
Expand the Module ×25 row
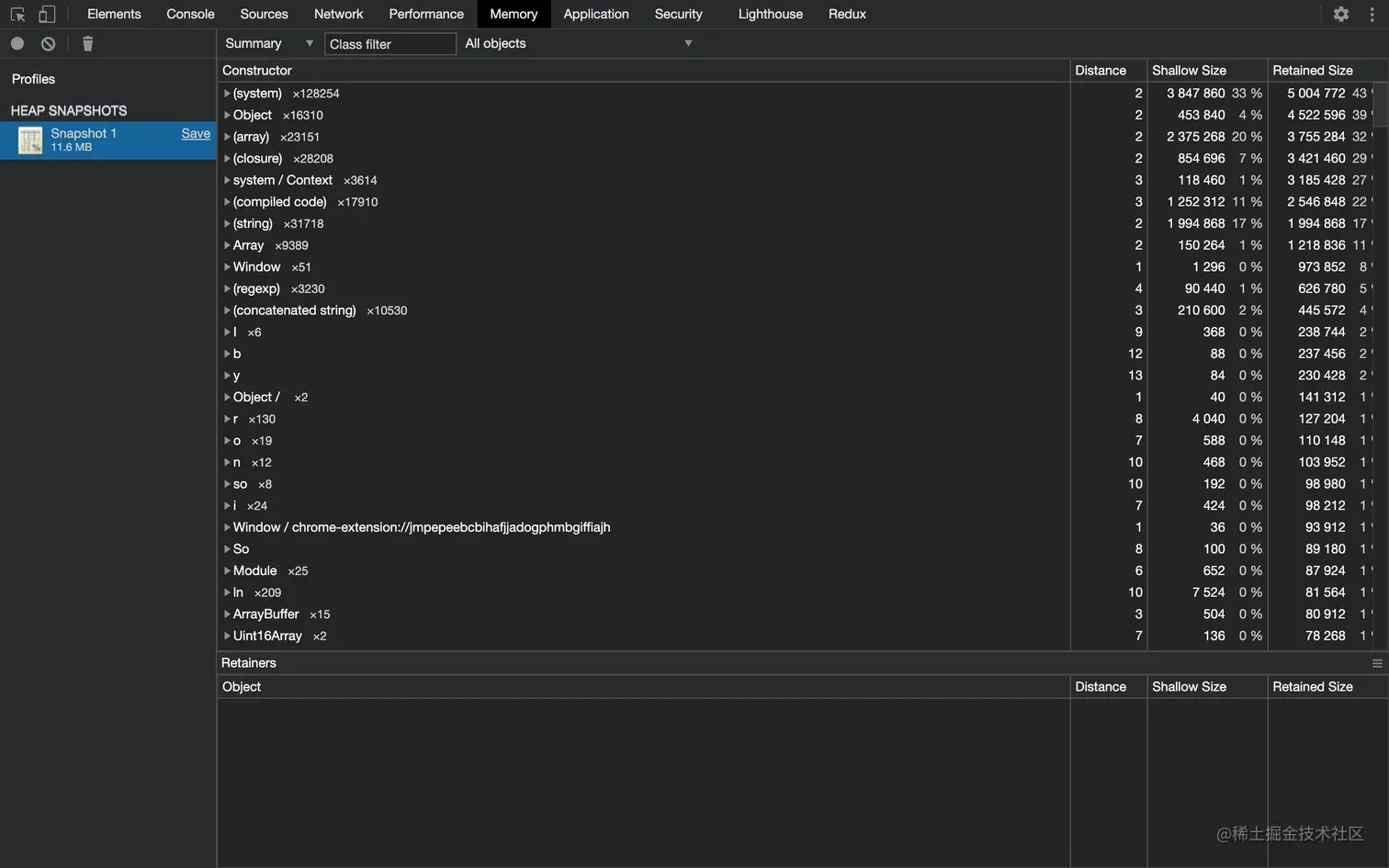227,570
